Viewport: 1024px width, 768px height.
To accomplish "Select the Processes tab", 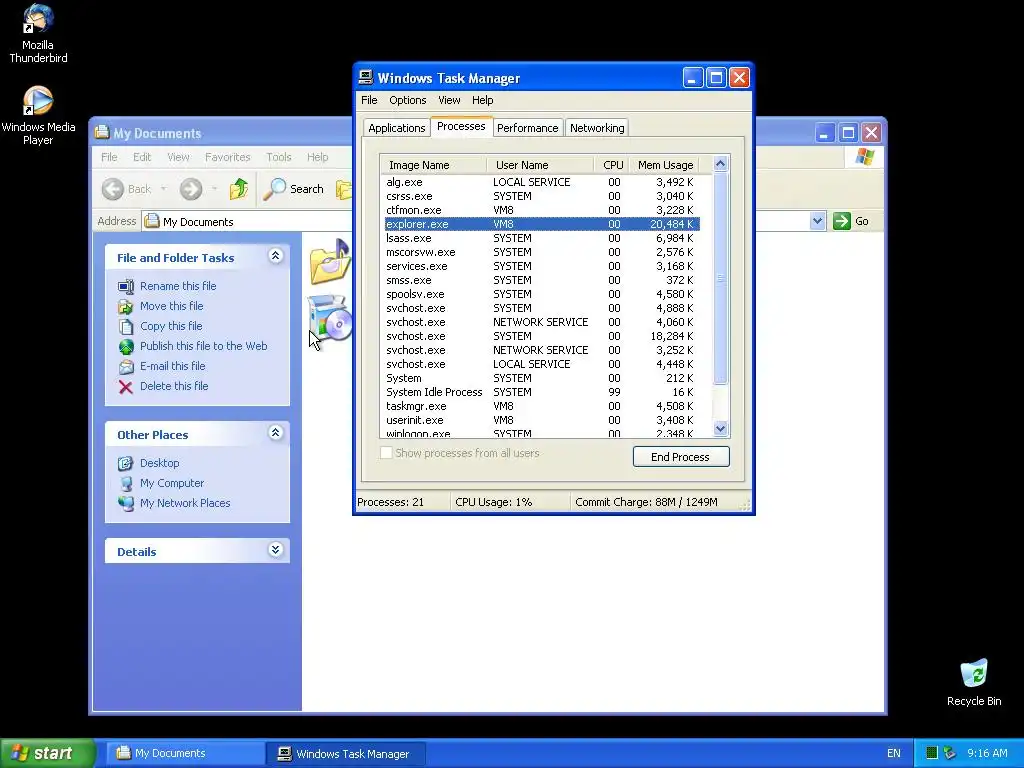I will coord(461,127).
